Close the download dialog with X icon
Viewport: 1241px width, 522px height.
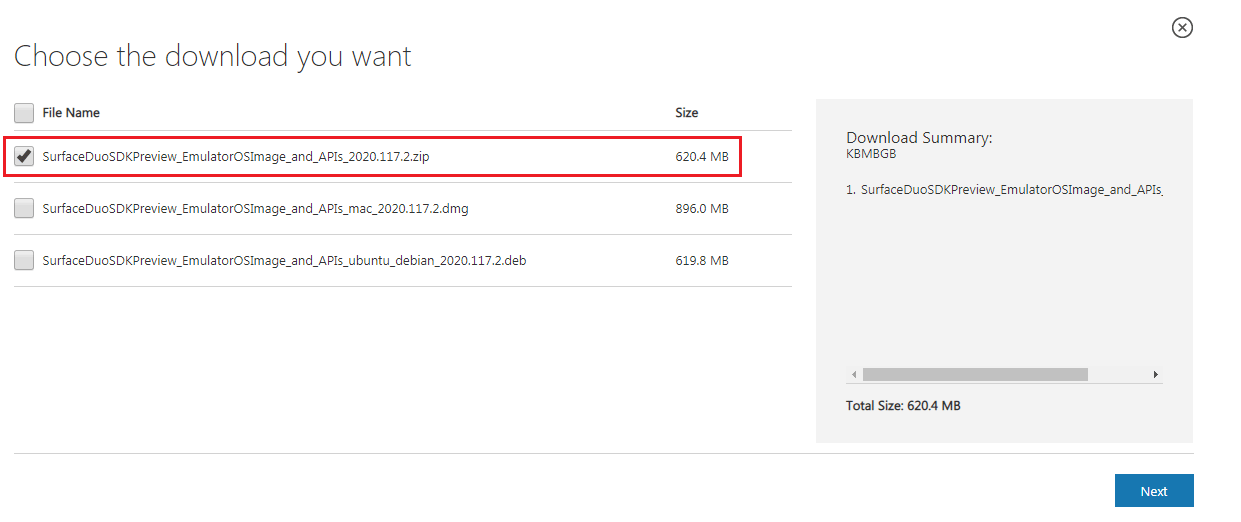(1182, 28)
